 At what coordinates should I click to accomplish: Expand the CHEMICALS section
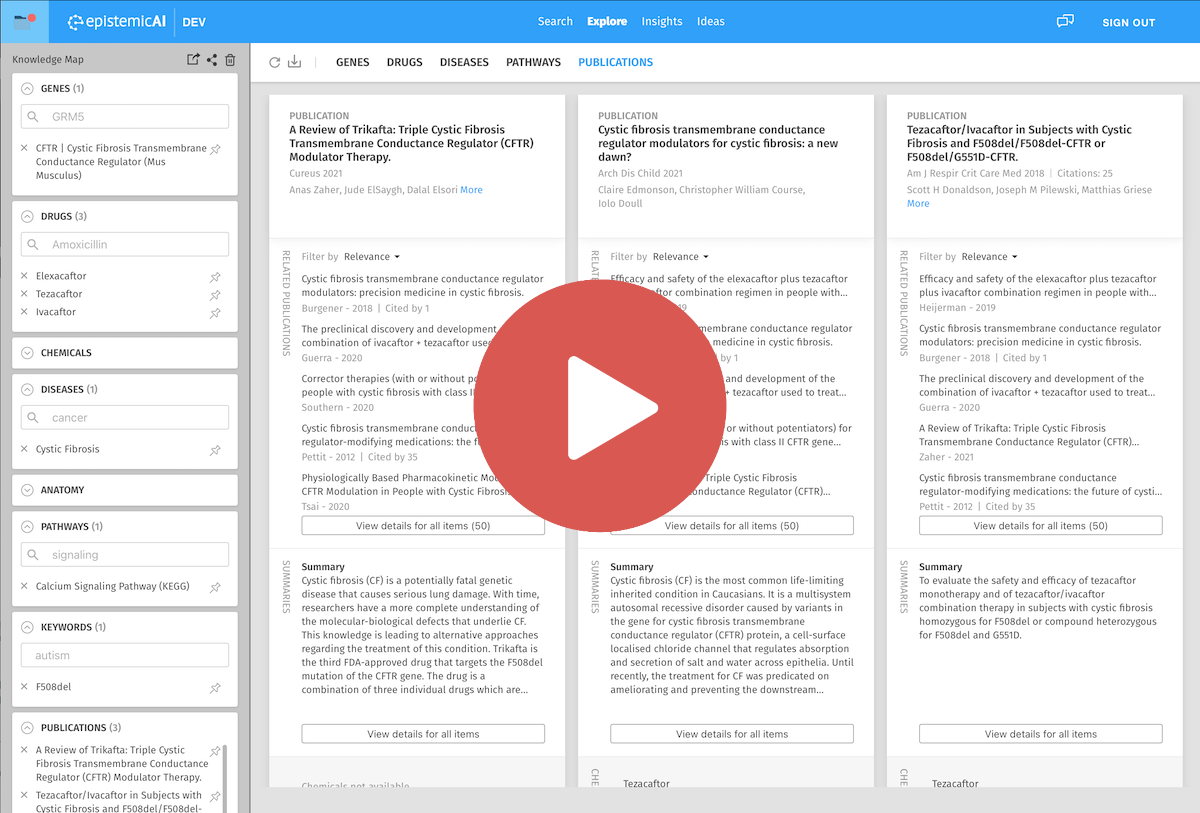(x=27, y=353)
